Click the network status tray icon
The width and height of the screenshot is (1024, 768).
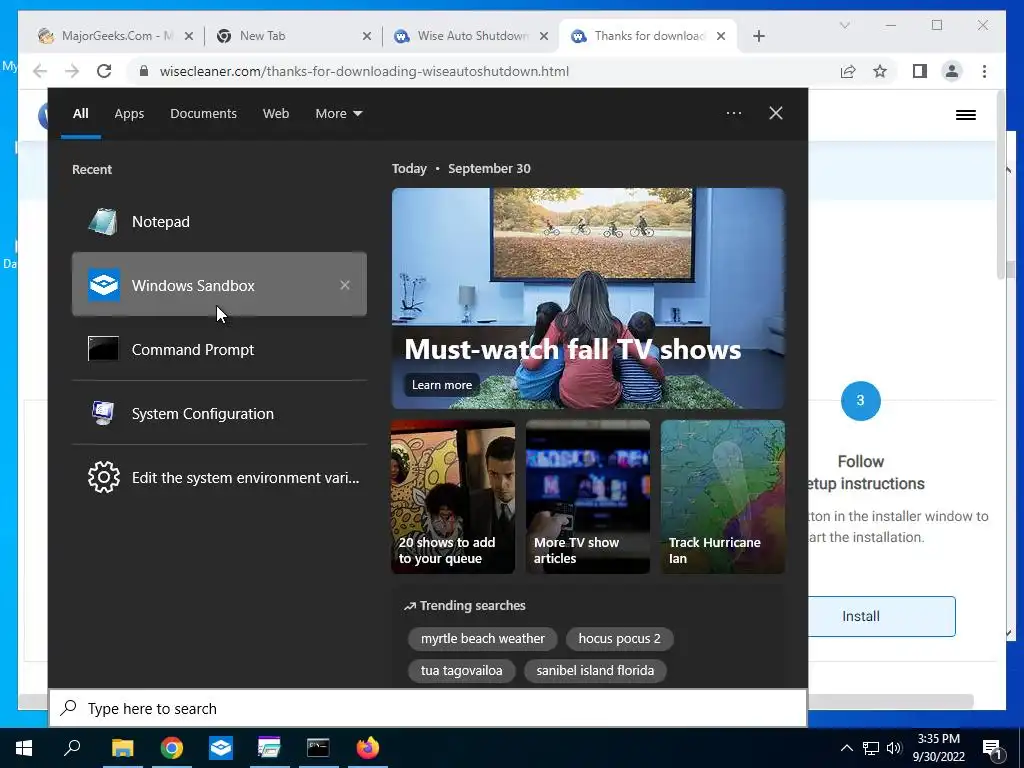871,748
